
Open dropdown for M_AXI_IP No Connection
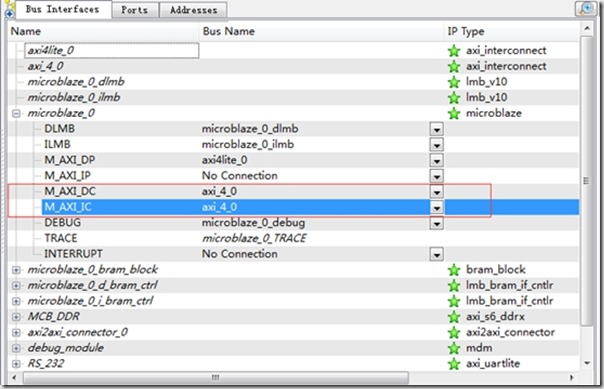436,176
